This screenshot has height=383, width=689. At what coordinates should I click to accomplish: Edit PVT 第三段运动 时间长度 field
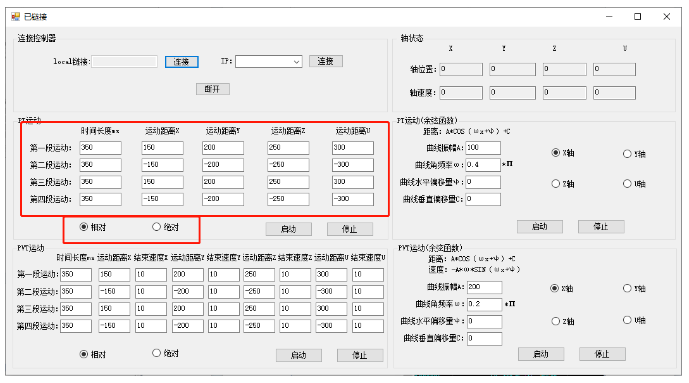point(76,309)
